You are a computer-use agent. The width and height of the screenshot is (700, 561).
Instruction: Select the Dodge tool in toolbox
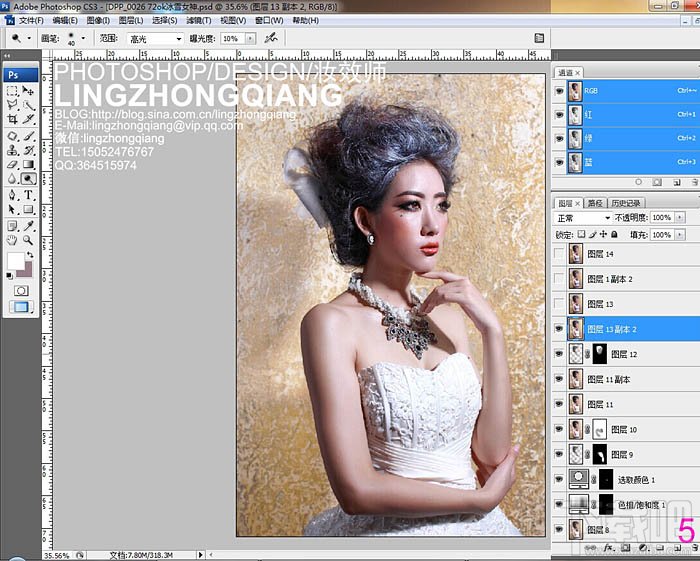click(28, 179)
